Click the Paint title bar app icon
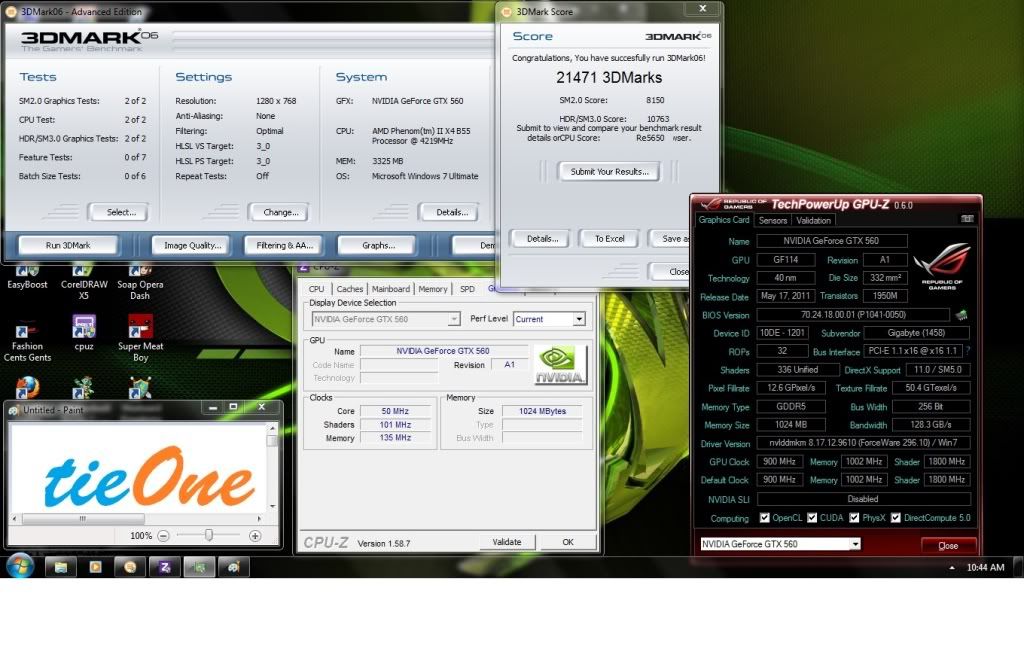The height and width of the screenshot is (667, 1024). (13, 410)
